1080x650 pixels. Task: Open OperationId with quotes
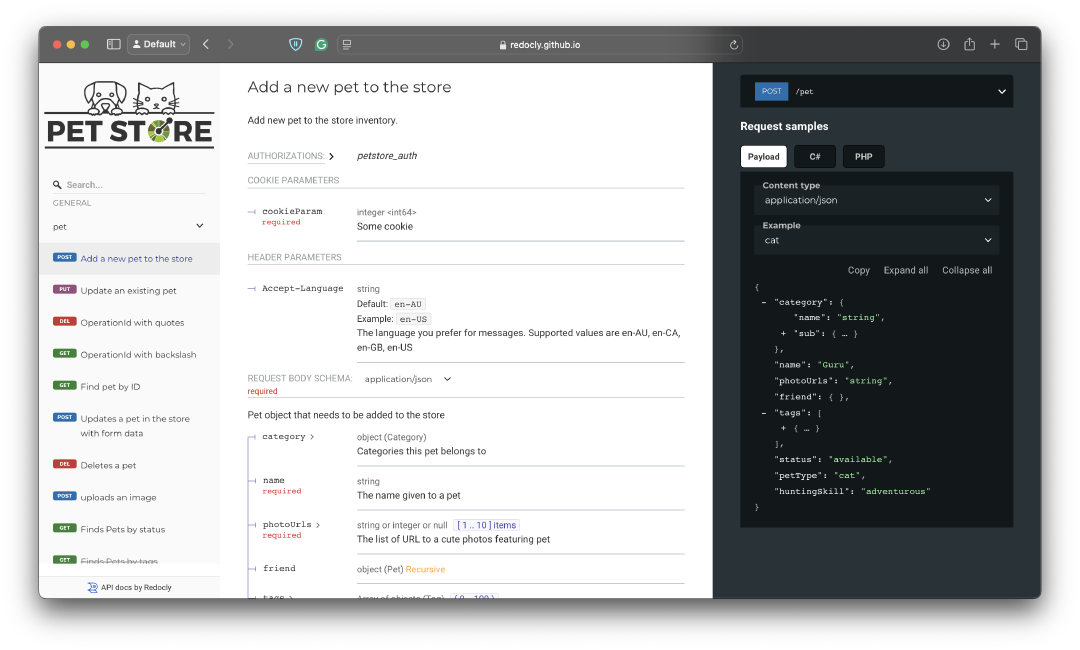pyautogui.click(x=129, y=322)
